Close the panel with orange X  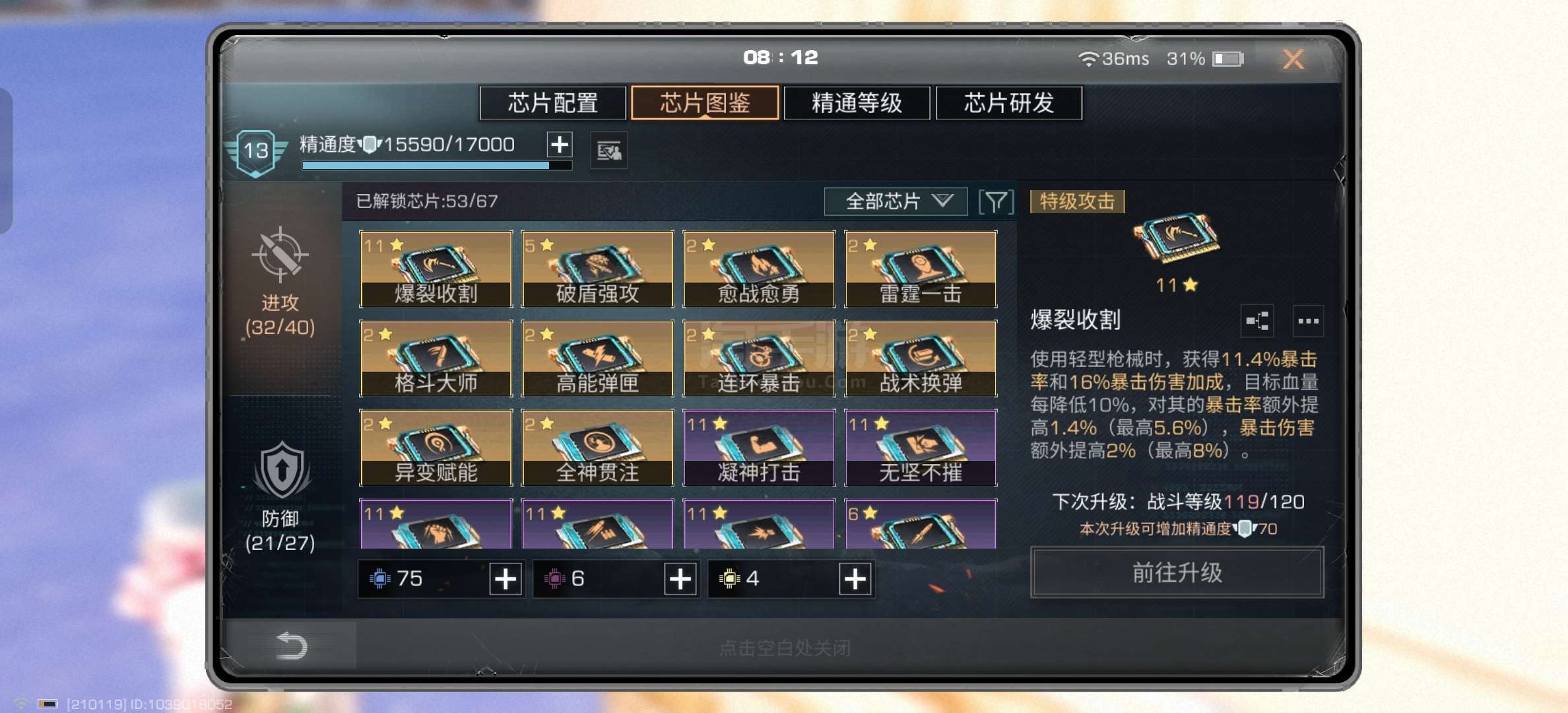click(x=1293, y=59)
